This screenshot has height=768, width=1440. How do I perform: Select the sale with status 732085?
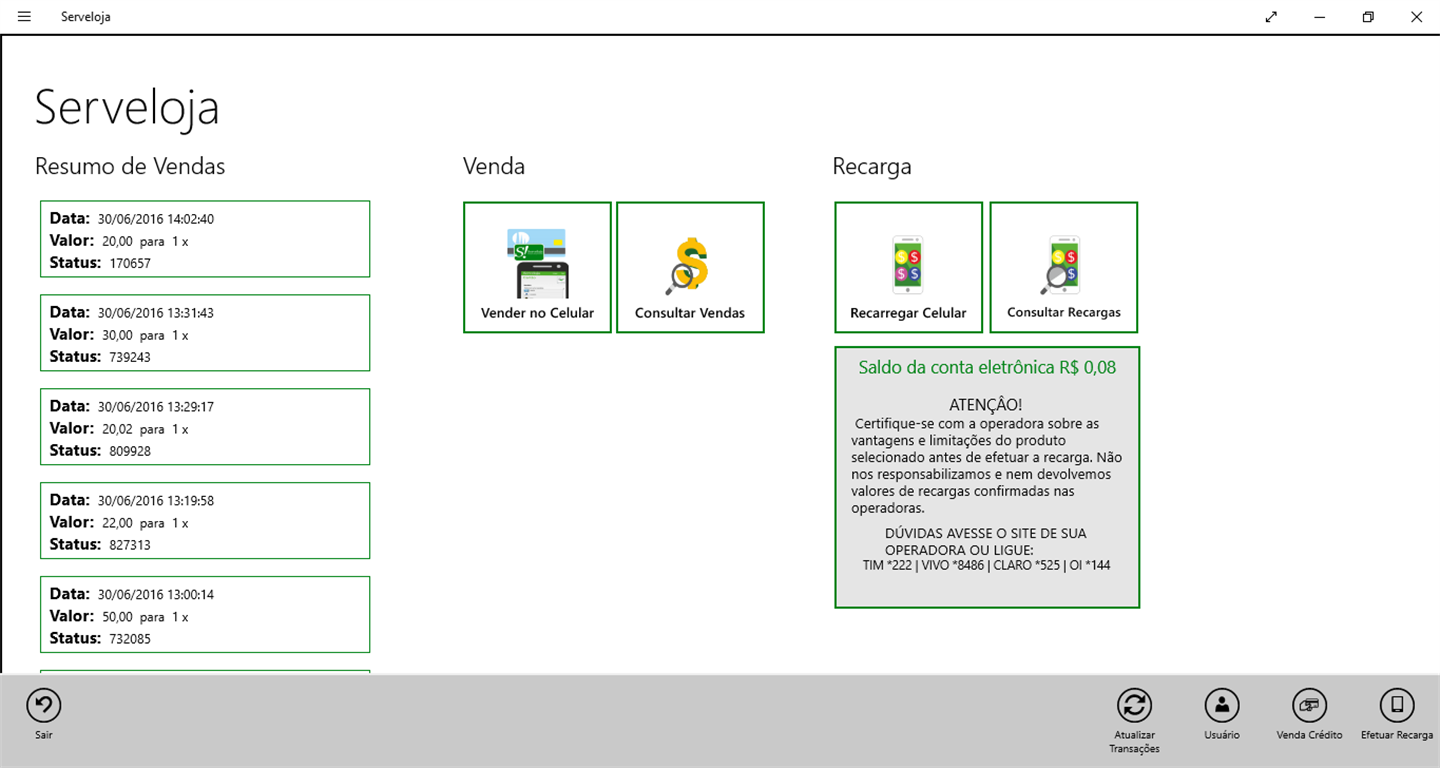point(205,615)
